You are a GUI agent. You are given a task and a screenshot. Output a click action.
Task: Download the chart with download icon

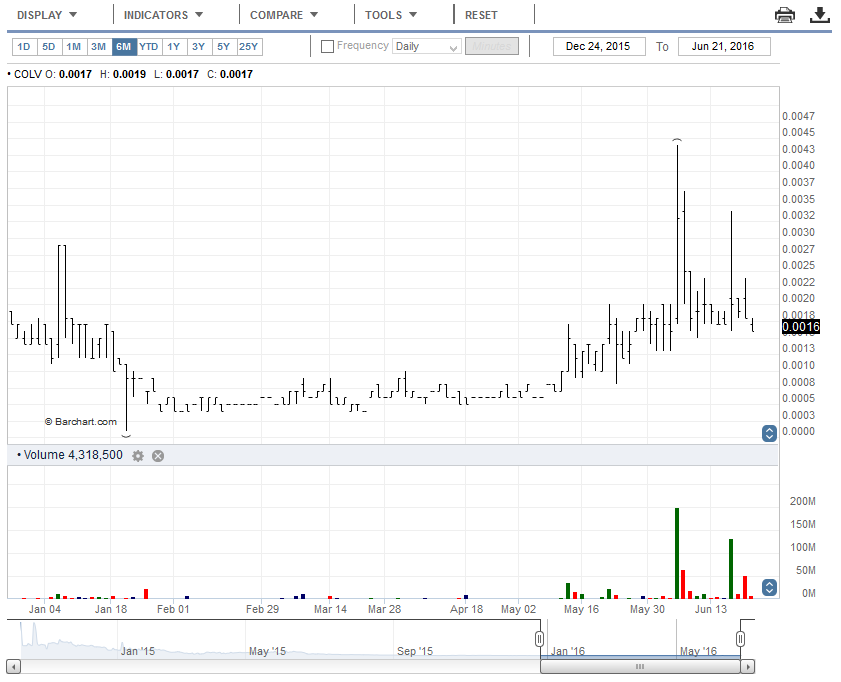pos(820,15)
